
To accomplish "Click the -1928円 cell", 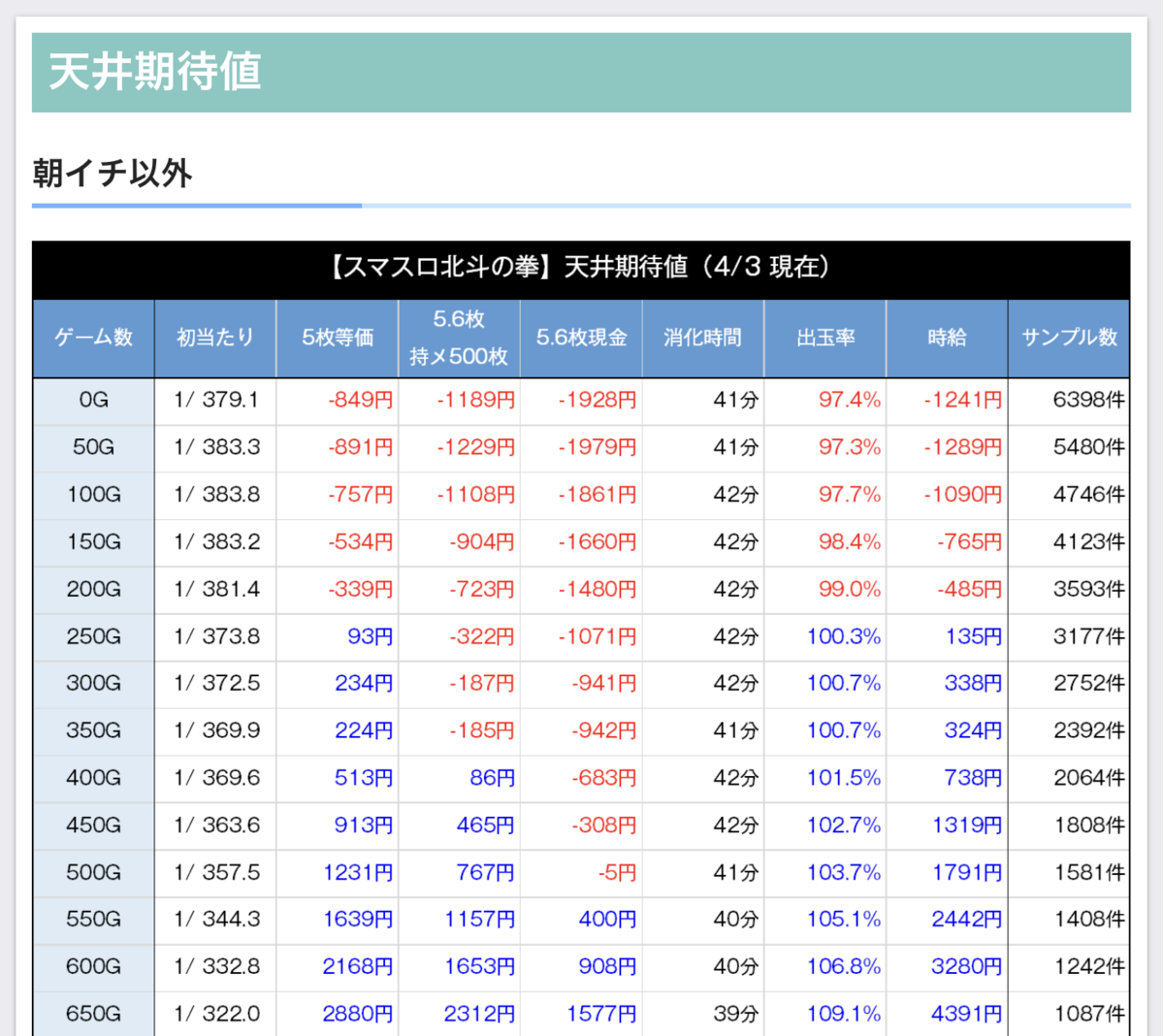I will point(582,401).
